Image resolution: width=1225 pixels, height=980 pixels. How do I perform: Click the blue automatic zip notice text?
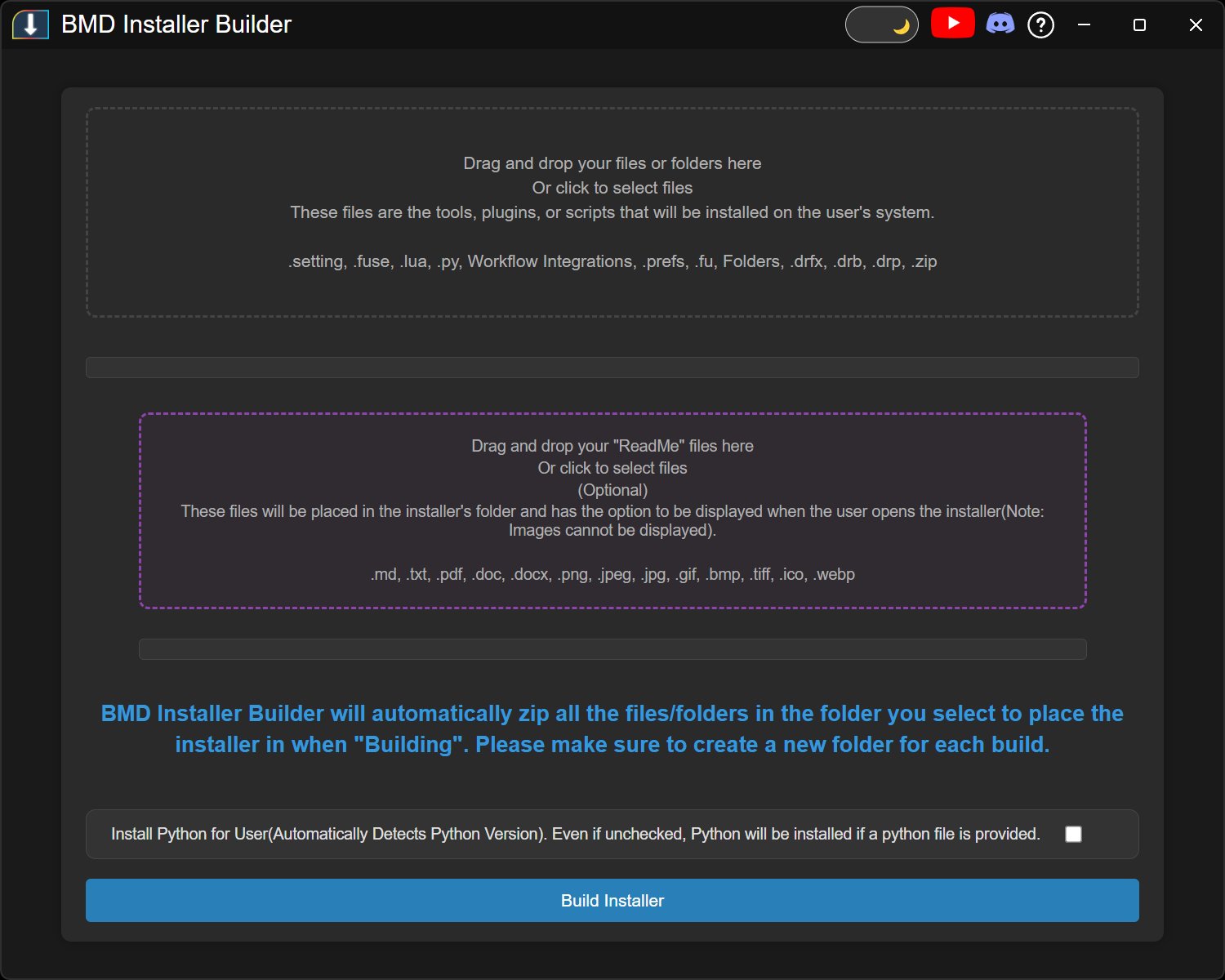pos(612,728)
